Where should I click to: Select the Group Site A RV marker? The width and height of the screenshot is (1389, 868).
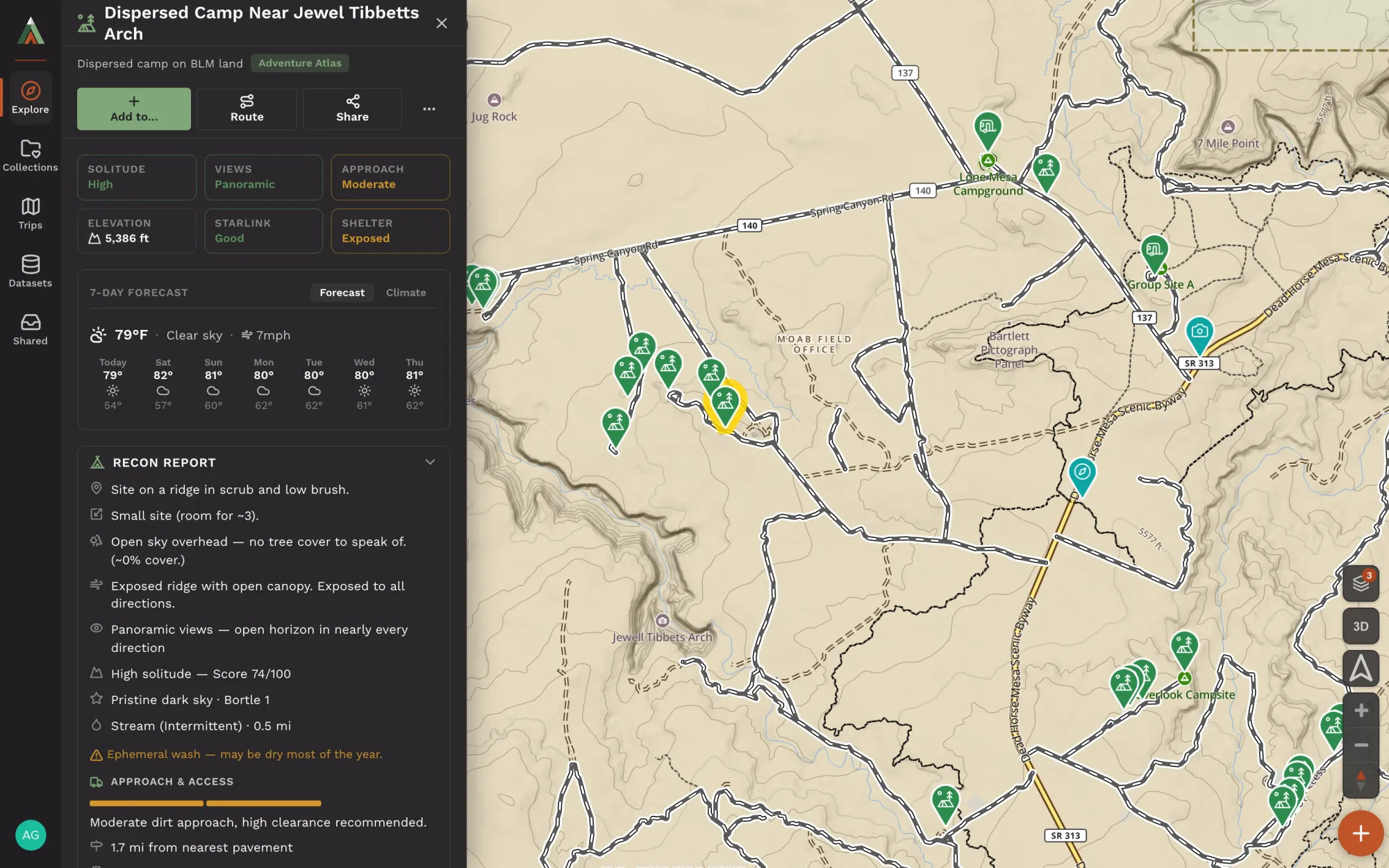click(1154, 253)
